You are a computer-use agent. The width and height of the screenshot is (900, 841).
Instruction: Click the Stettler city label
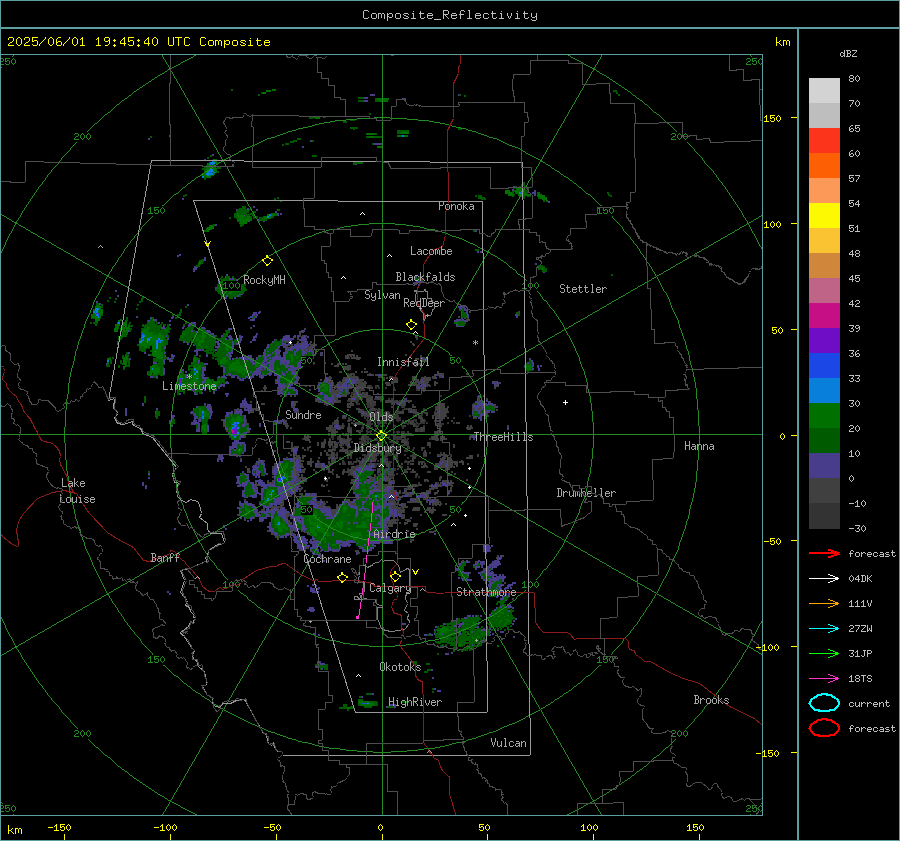pyautogui.click(x=583, y=289)
